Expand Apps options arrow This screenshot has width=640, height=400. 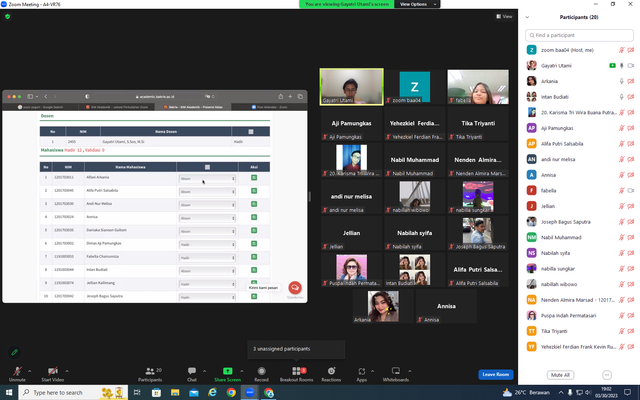(372, 371)
